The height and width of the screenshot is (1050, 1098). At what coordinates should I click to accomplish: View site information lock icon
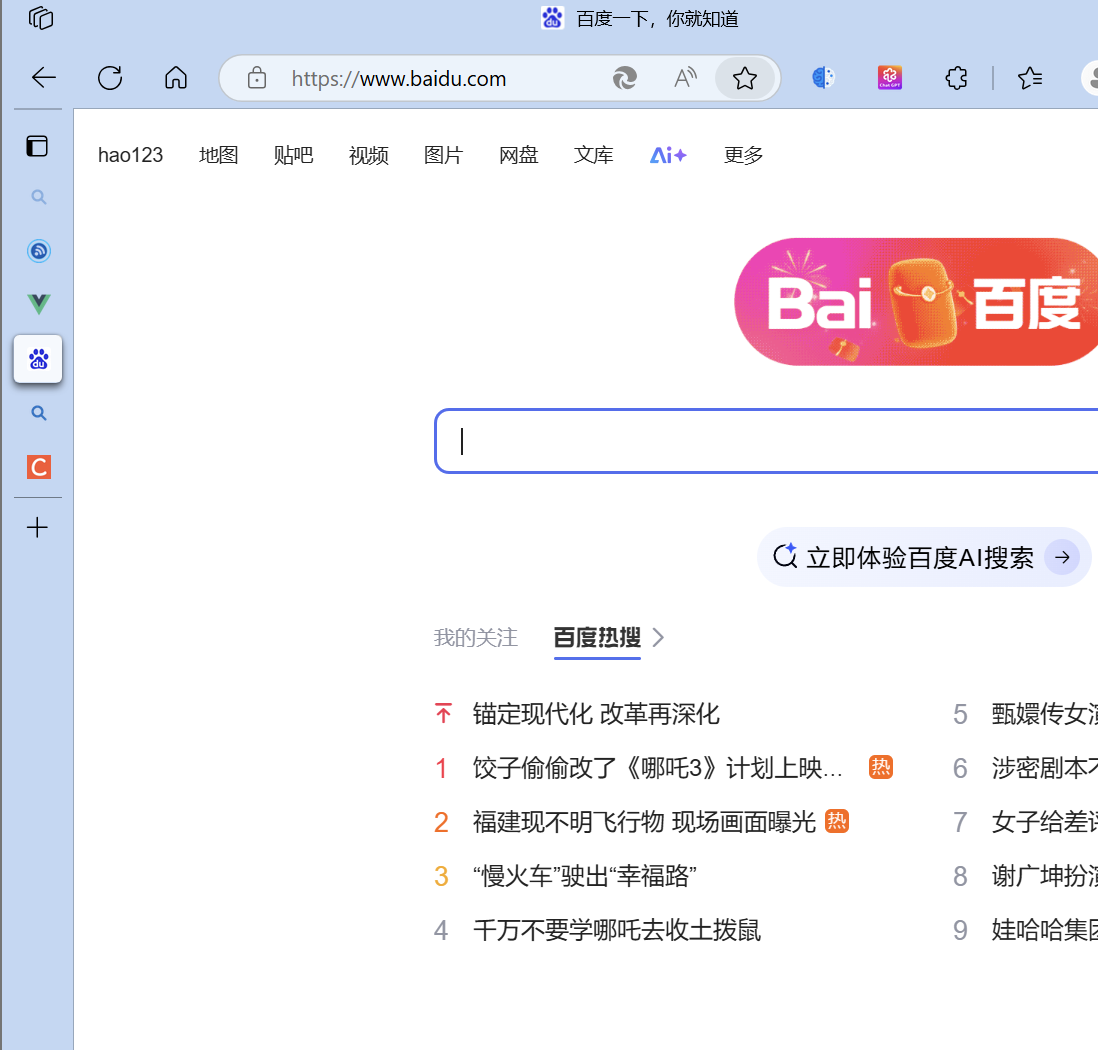pos(257,78)
